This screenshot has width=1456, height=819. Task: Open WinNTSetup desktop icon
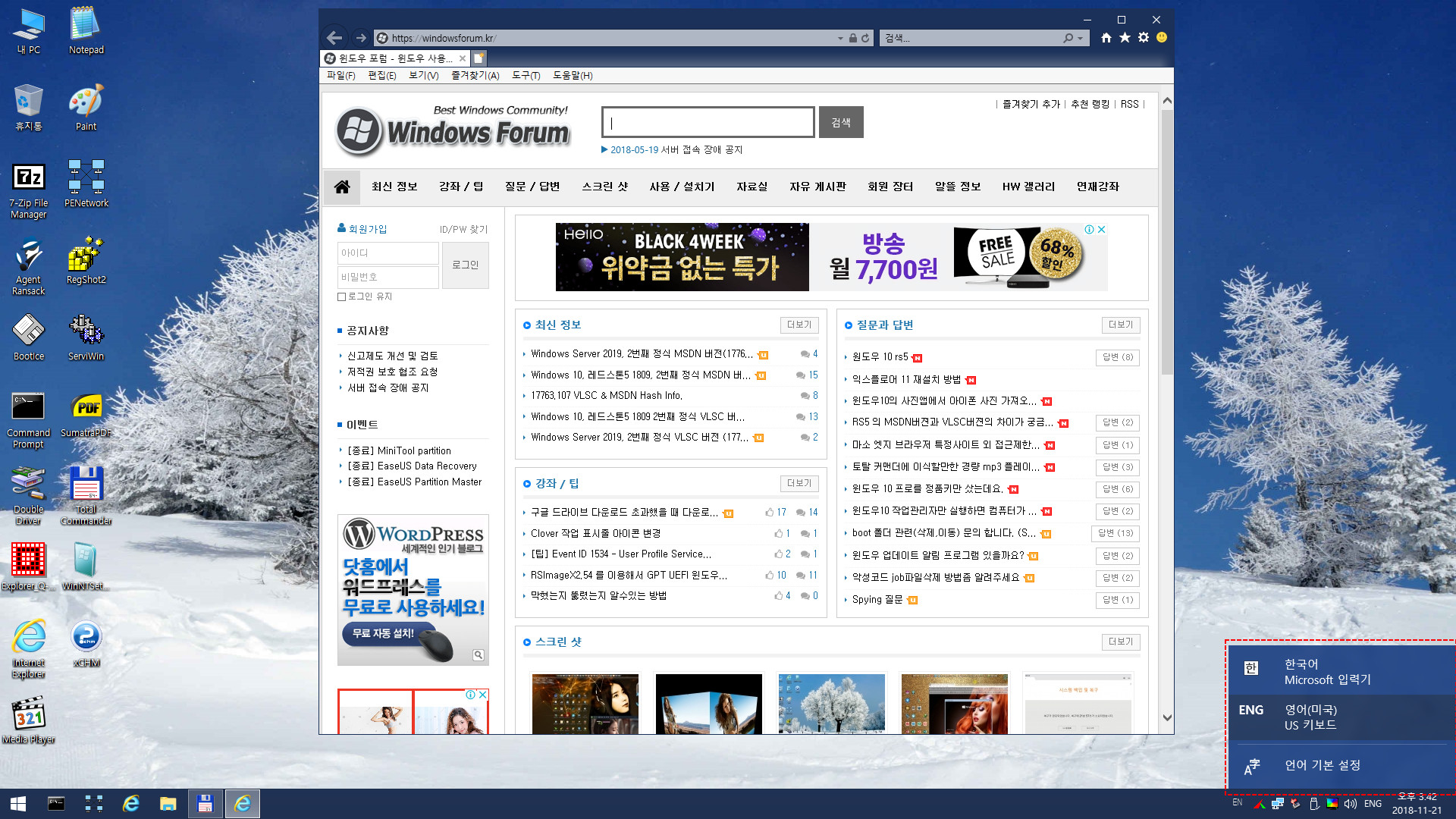86,566
